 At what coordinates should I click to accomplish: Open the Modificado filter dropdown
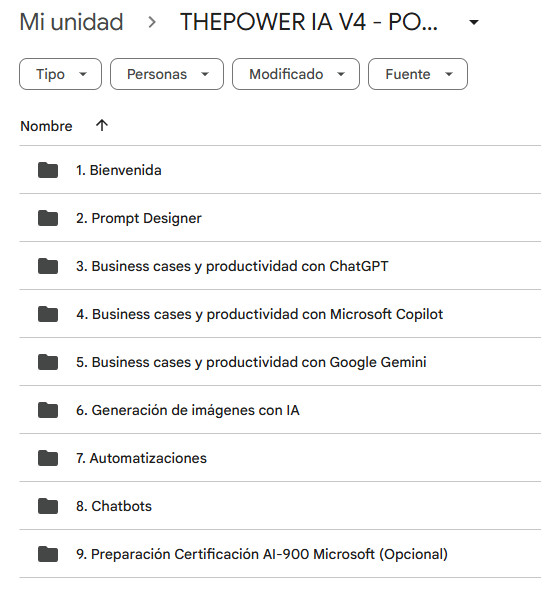point(296,74)
